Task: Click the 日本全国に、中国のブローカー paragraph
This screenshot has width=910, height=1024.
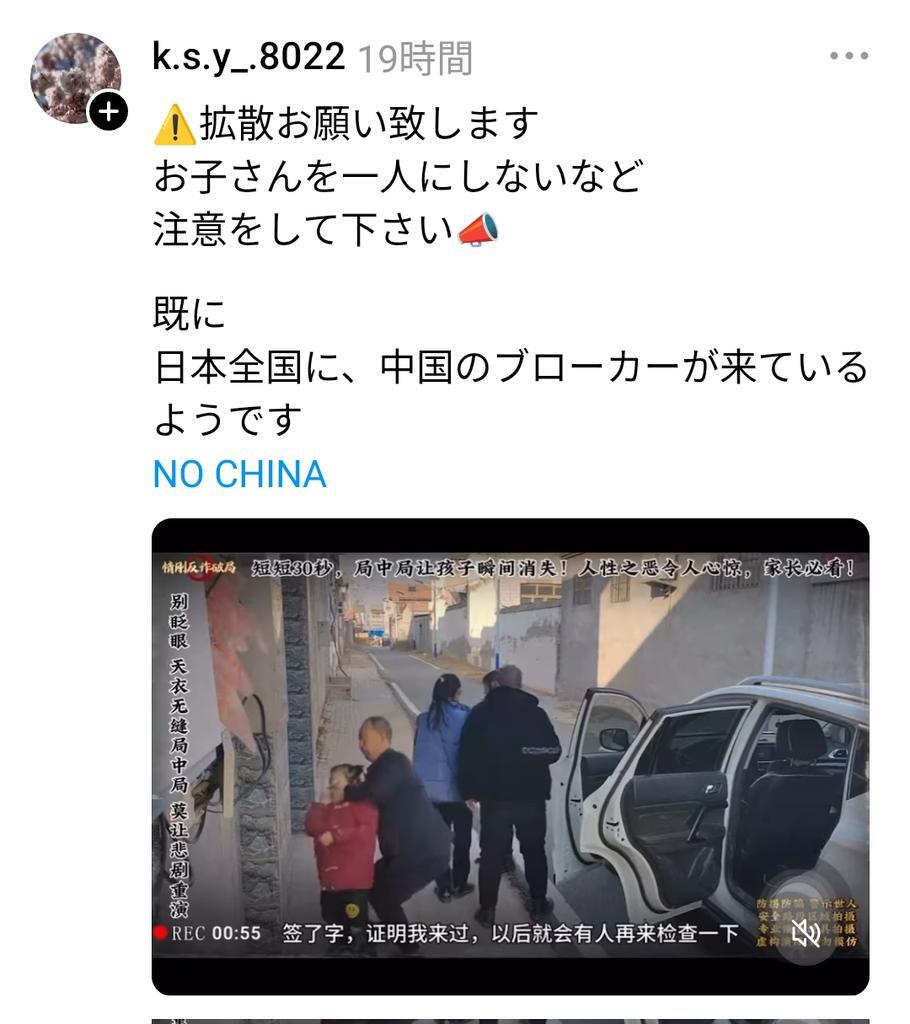Action: click(x=511, y=392)
